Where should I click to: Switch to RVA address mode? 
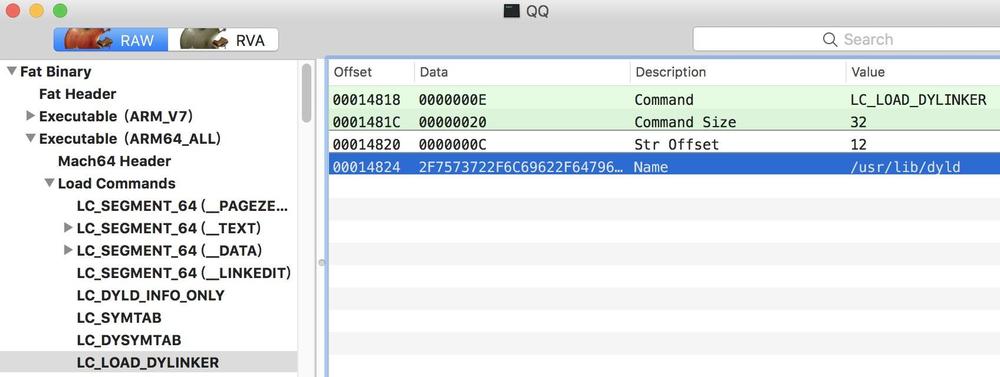[x=223, y=40]
